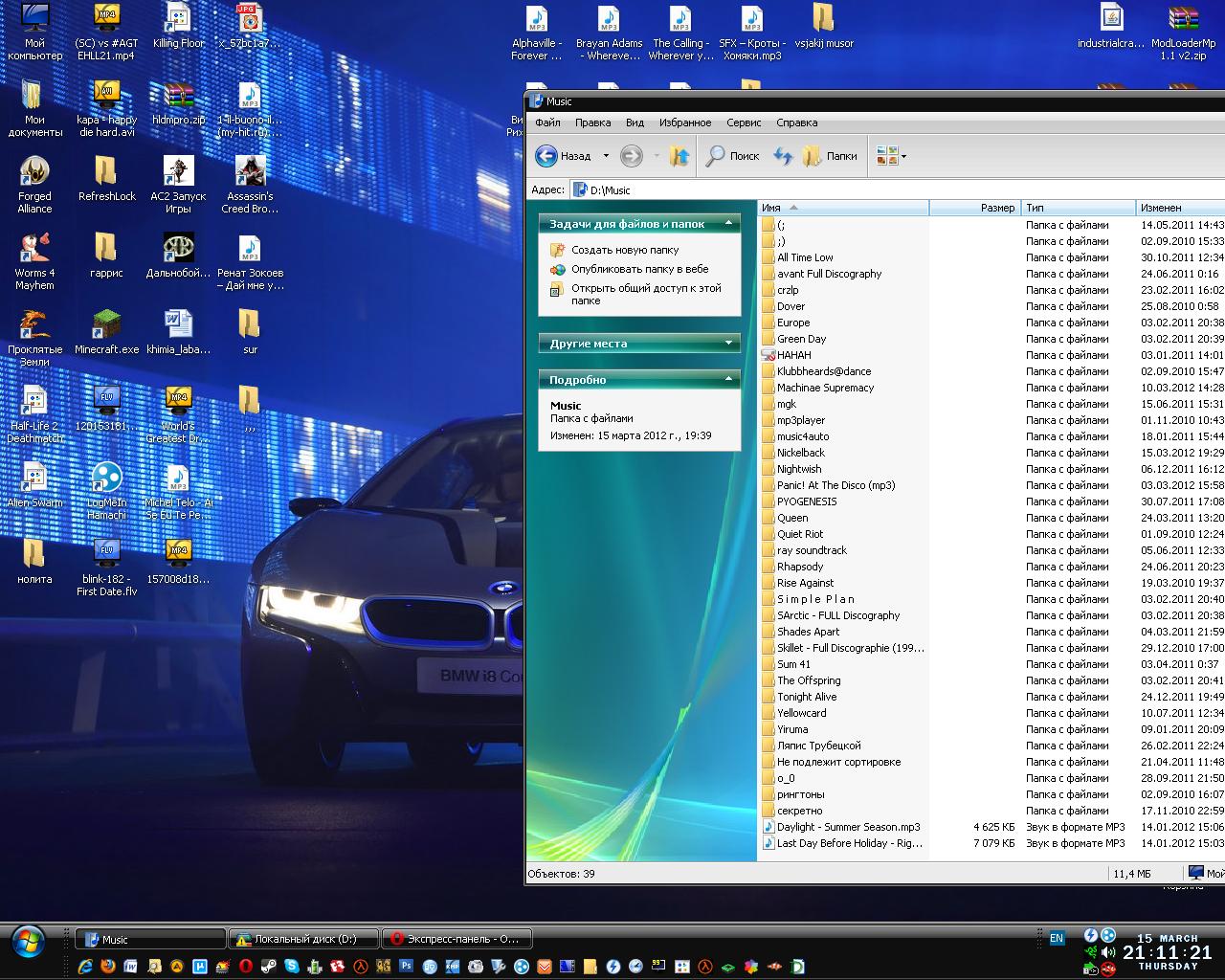Click the Windows Start orb
This screenshot has width=1225, height=980.
tap(29, 943)
